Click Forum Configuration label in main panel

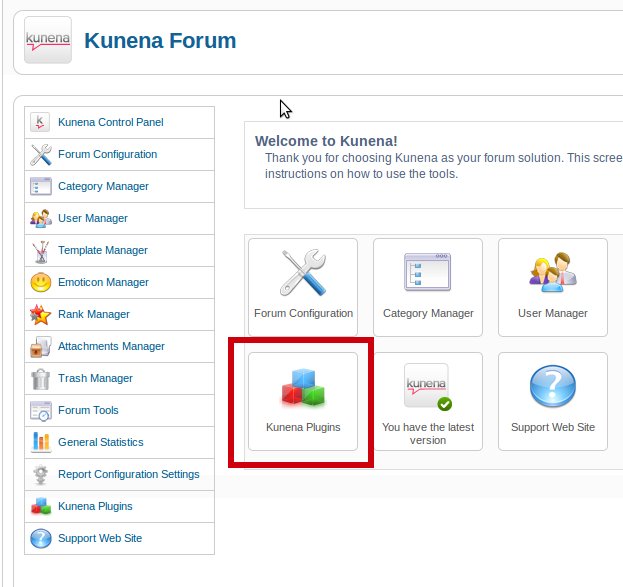tap(303, 313)
